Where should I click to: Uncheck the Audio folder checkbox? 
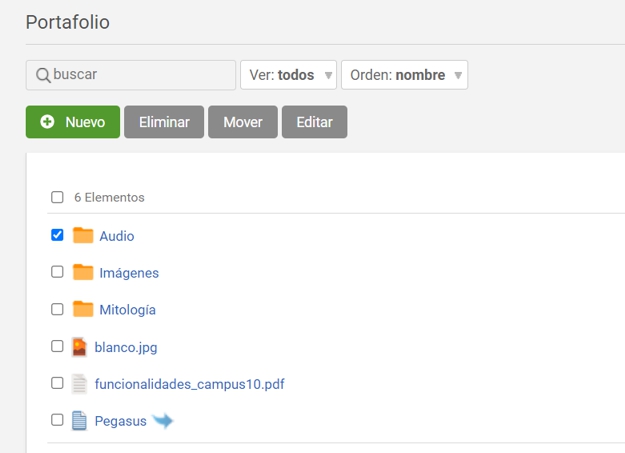point(57,235)
